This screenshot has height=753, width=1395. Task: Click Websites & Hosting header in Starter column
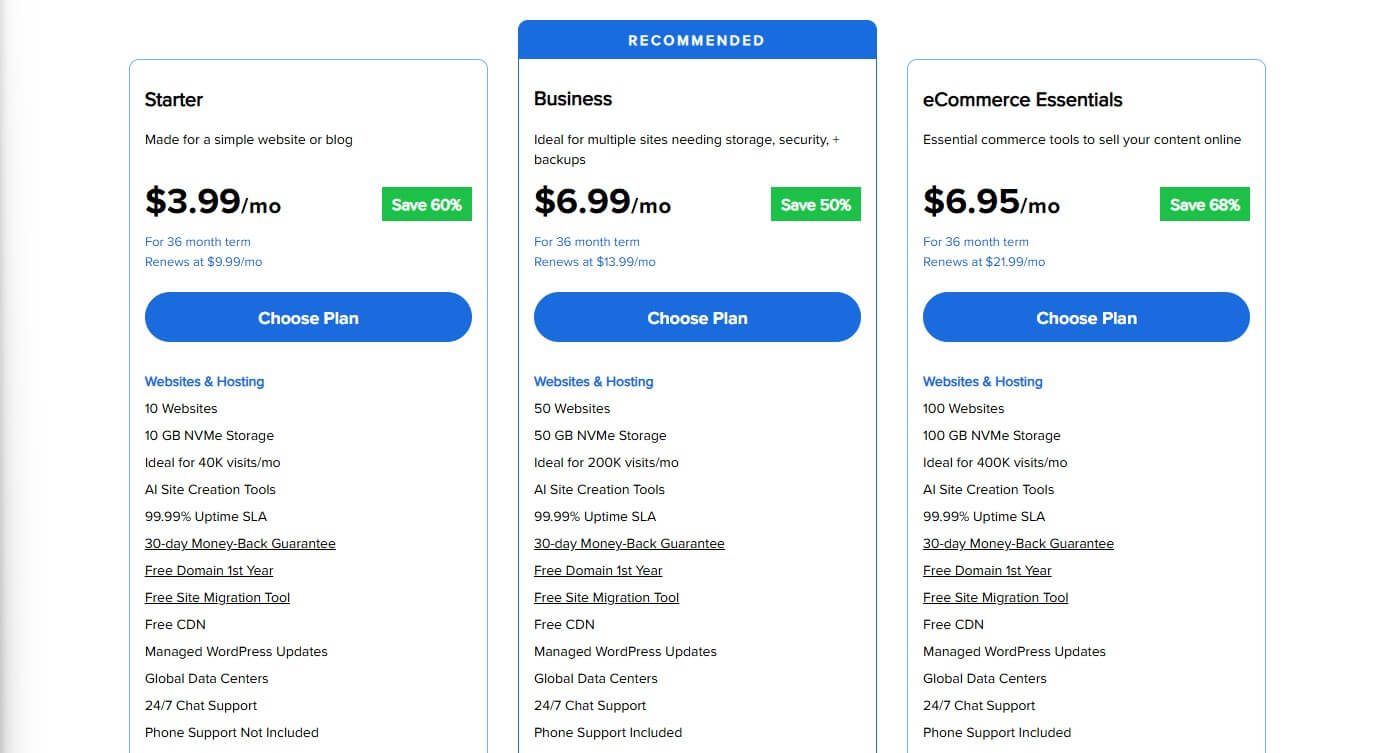(x=204, y=381)
